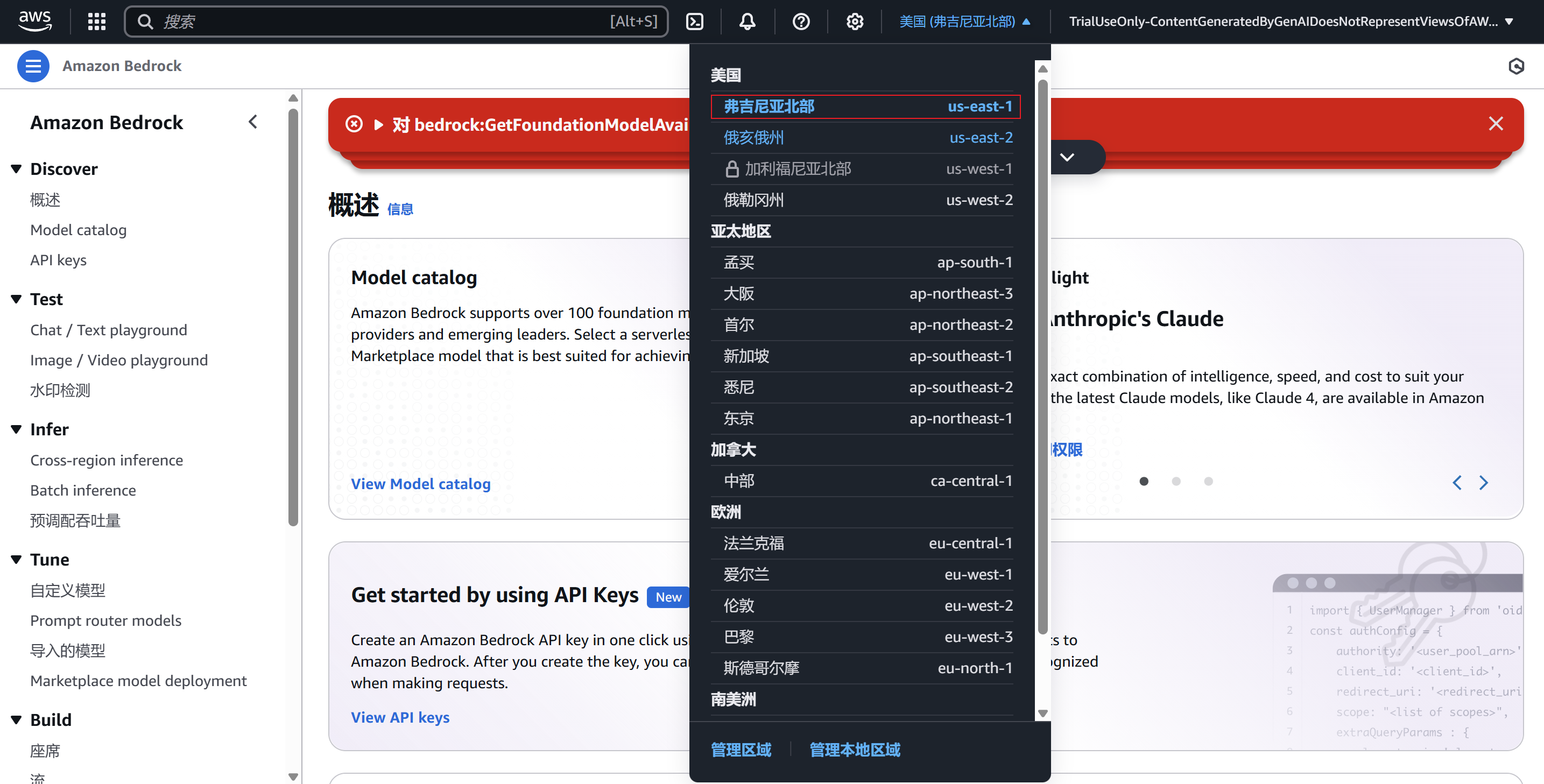Screen dimensions: 1544x784
Task: Select region 东京 ap-northeast-1
Action: 862,419
